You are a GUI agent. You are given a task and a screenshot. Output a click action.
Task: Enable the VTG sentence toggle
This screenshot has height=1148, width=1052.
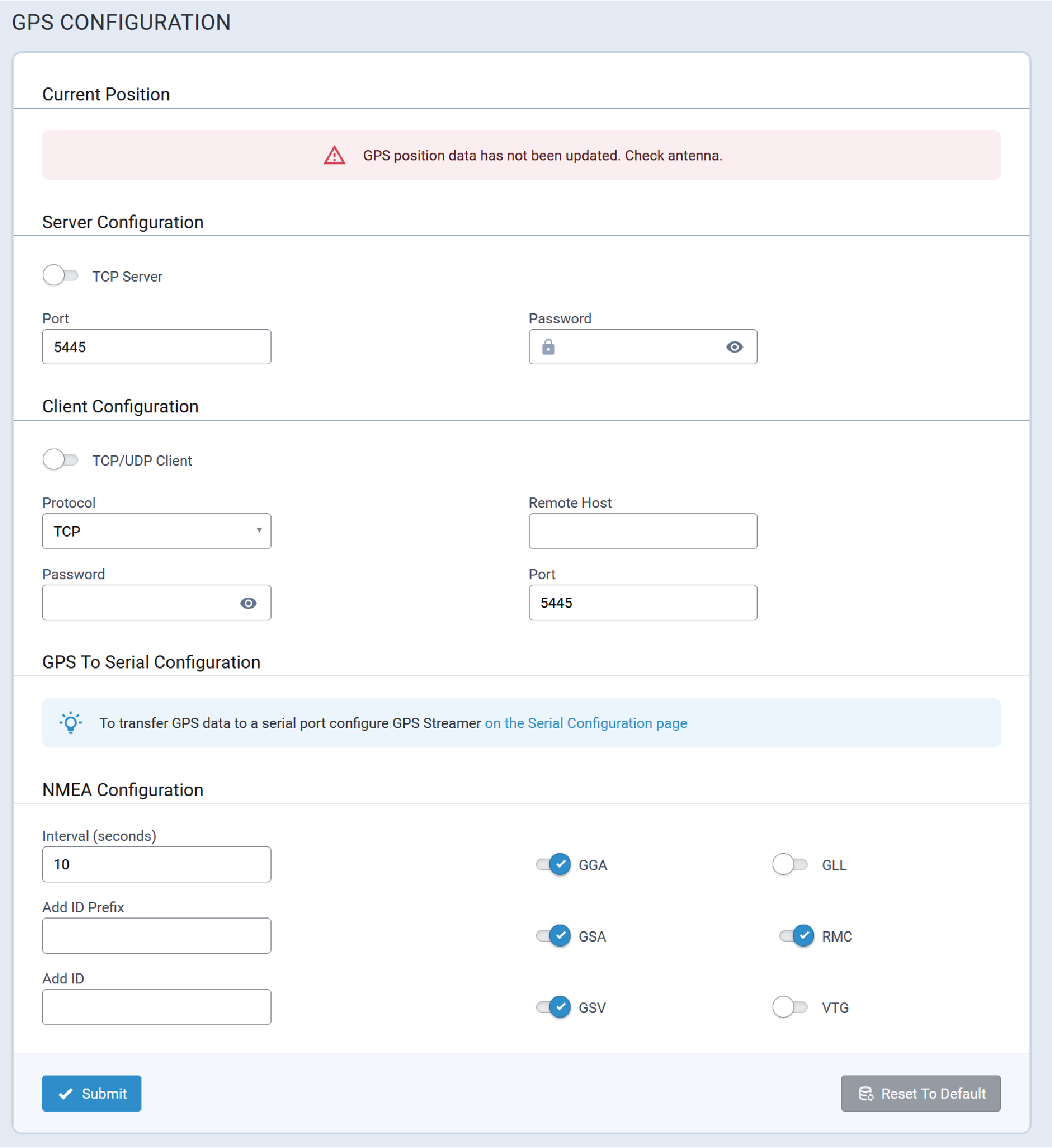tap(790, 1007)
